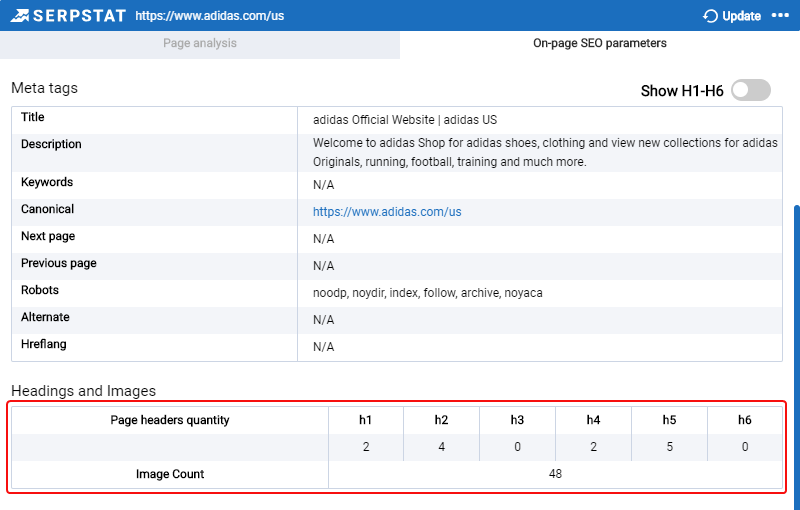The image size is (800, 510).
Task: Click the Next page row label
Action: [x=48, y=236]
